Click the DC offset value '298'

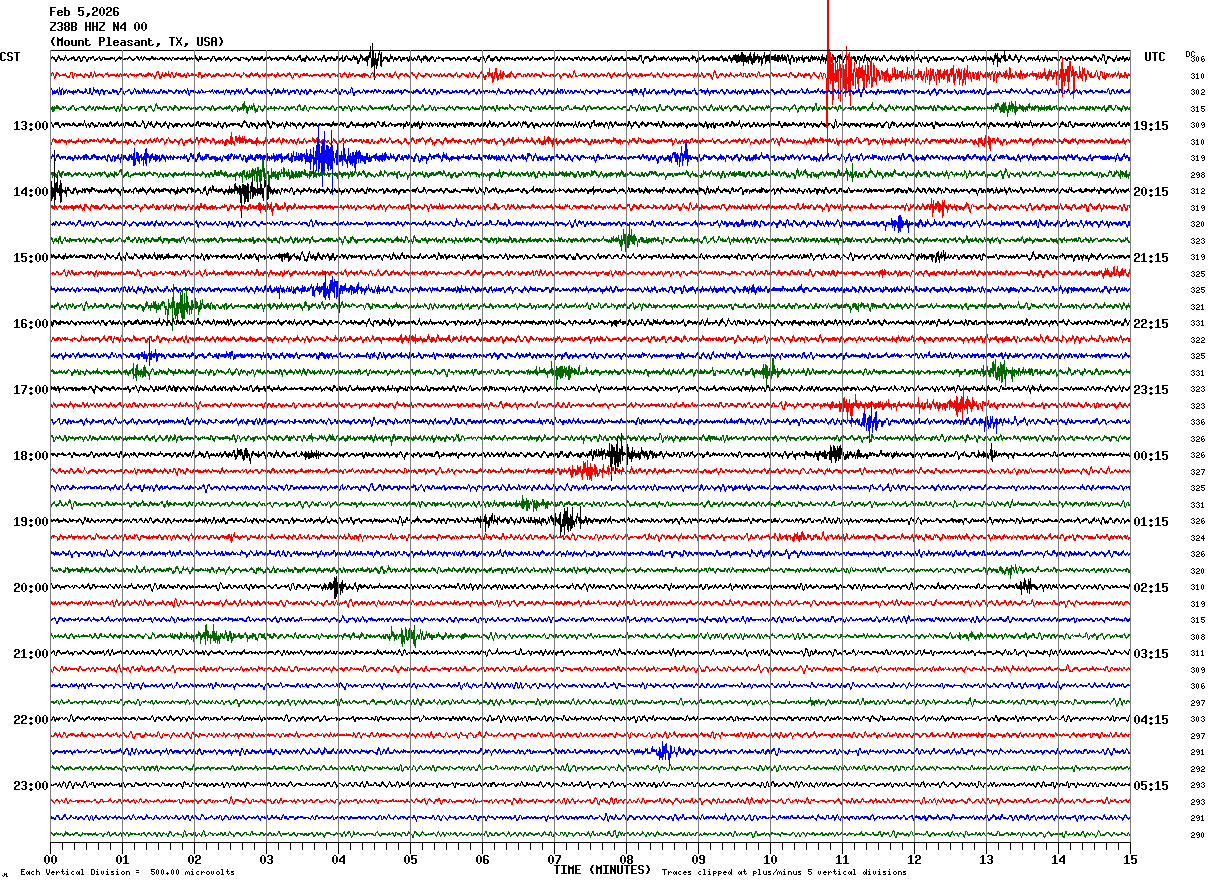1197,175
